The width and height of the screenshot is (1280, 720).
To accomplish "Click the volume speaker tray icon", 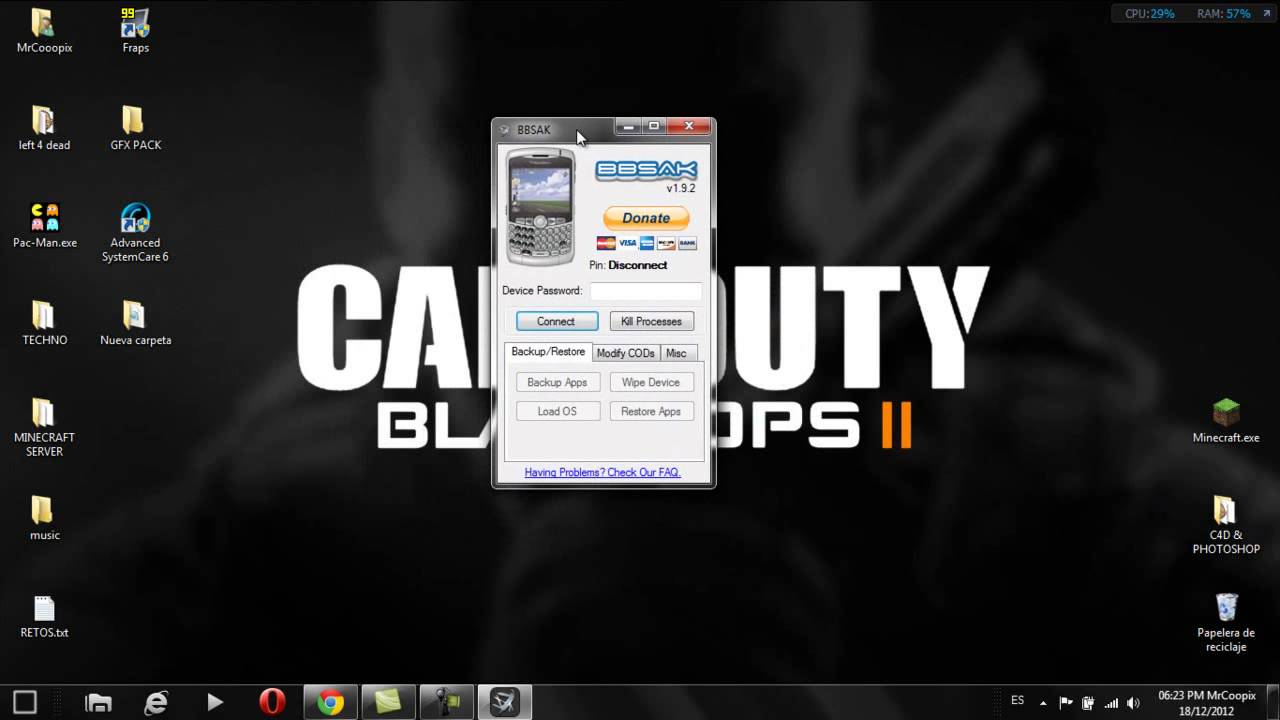I will (1133, 703).
